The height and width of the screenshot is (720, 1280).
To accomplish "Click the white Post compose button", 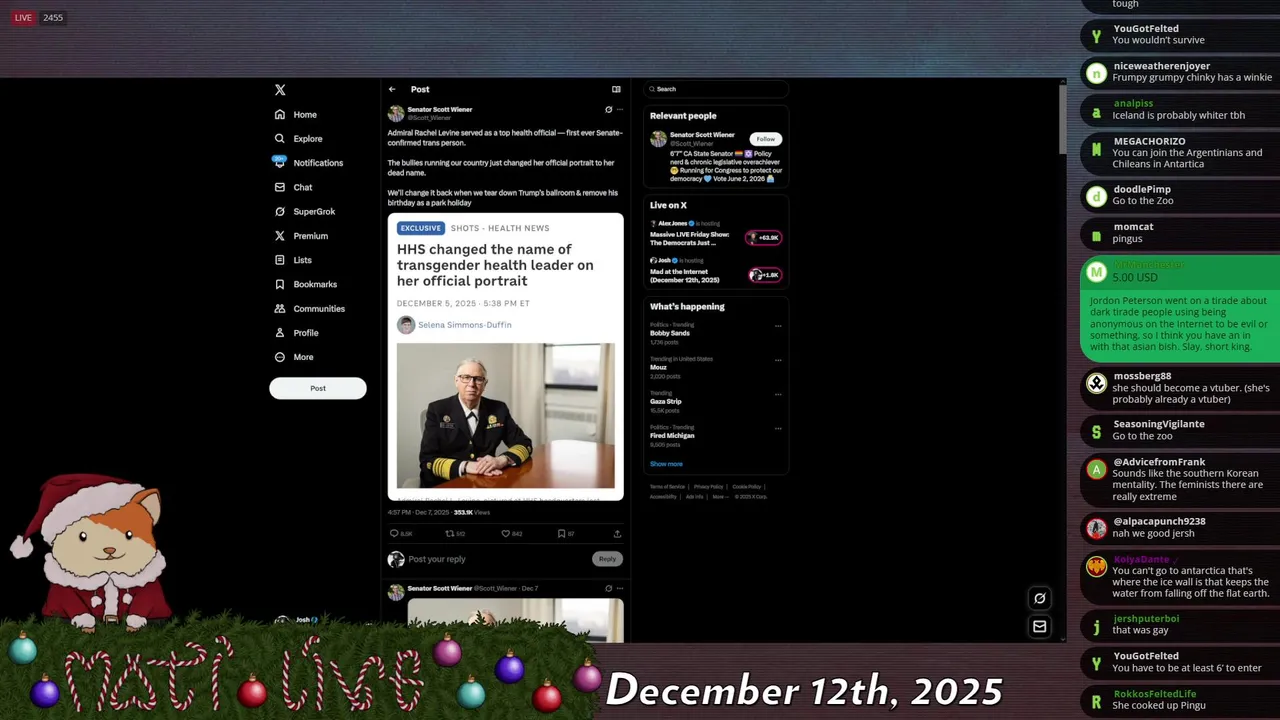I will 318,388.
